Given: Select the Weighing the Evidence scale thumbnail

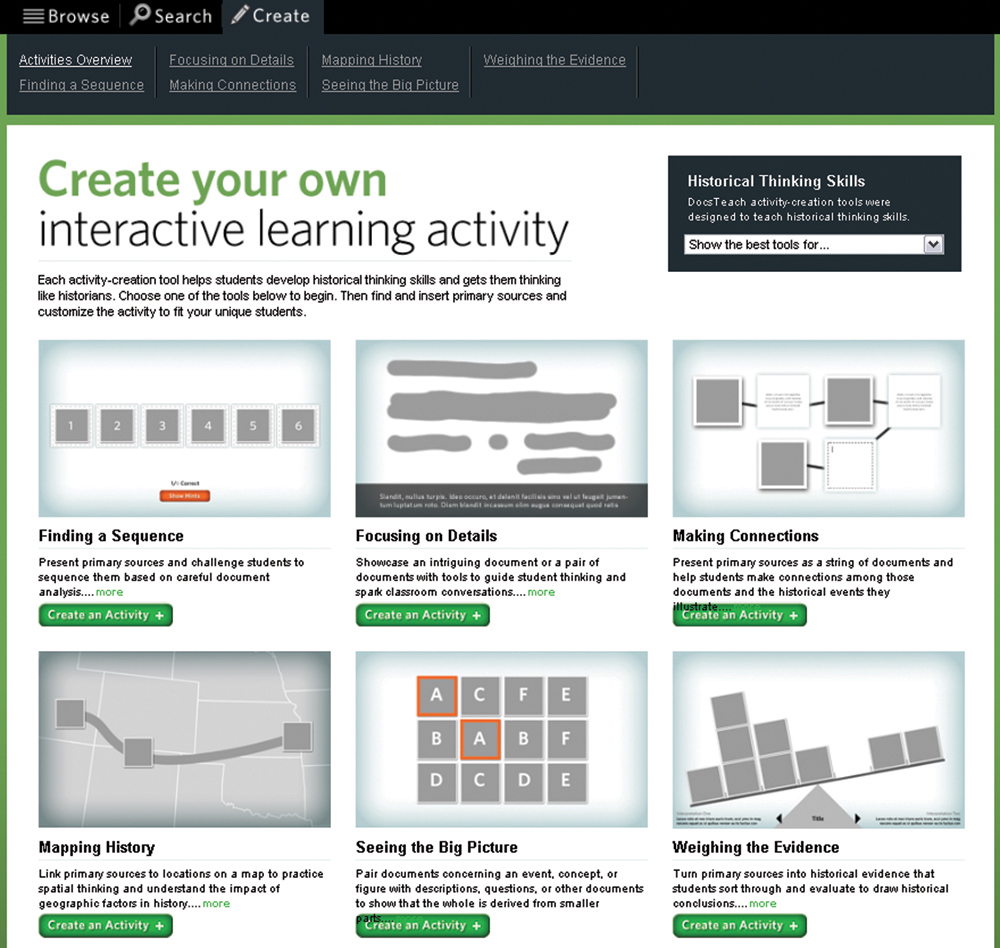Looking at the screenshot, I should click(818, 739).
